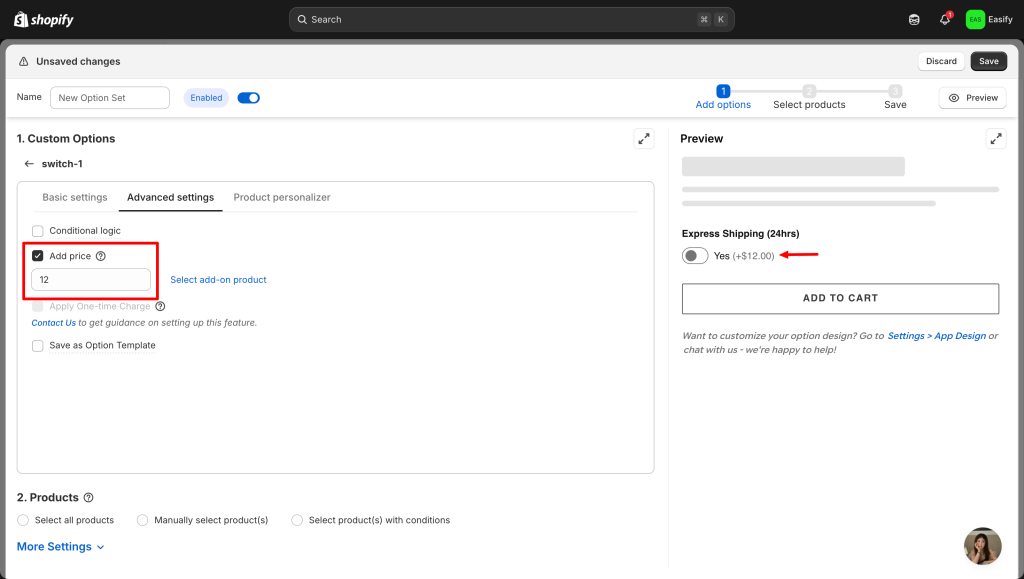Expand the Preview panel to fullscreen
Image resolution: width=1024 pixels, height=579 pixels.
click(x=996, y=139)
